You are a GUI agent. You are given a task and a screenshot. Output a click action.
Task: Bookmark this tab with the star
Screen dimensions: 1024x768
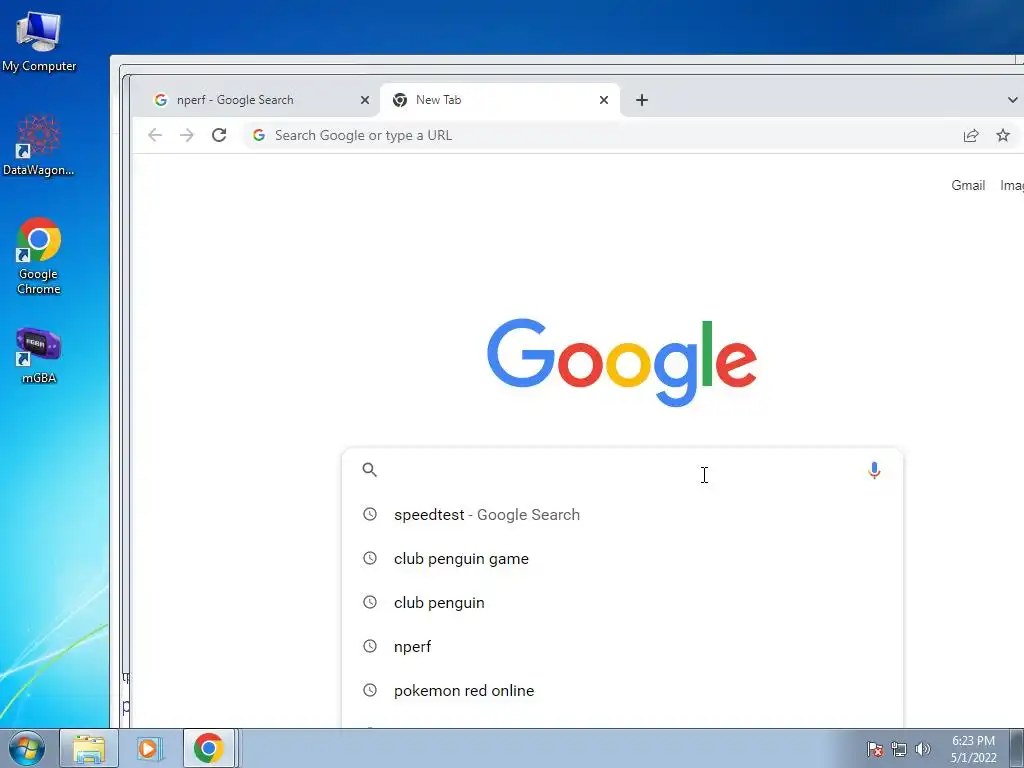pyautogui.click(x=1003, y=135)
